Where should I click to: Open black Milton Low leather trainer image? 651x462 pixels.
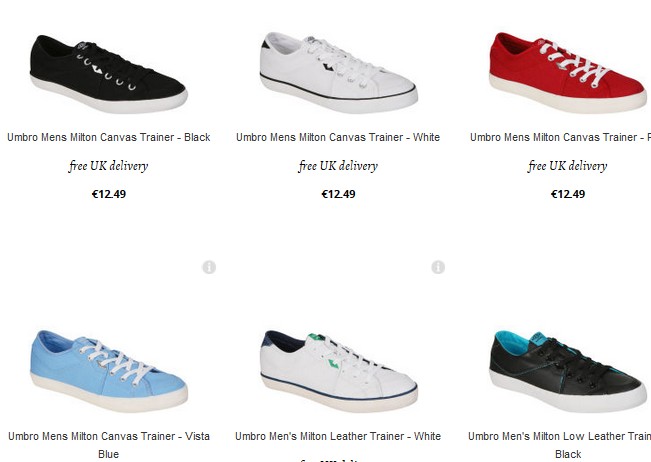(568, 371)
